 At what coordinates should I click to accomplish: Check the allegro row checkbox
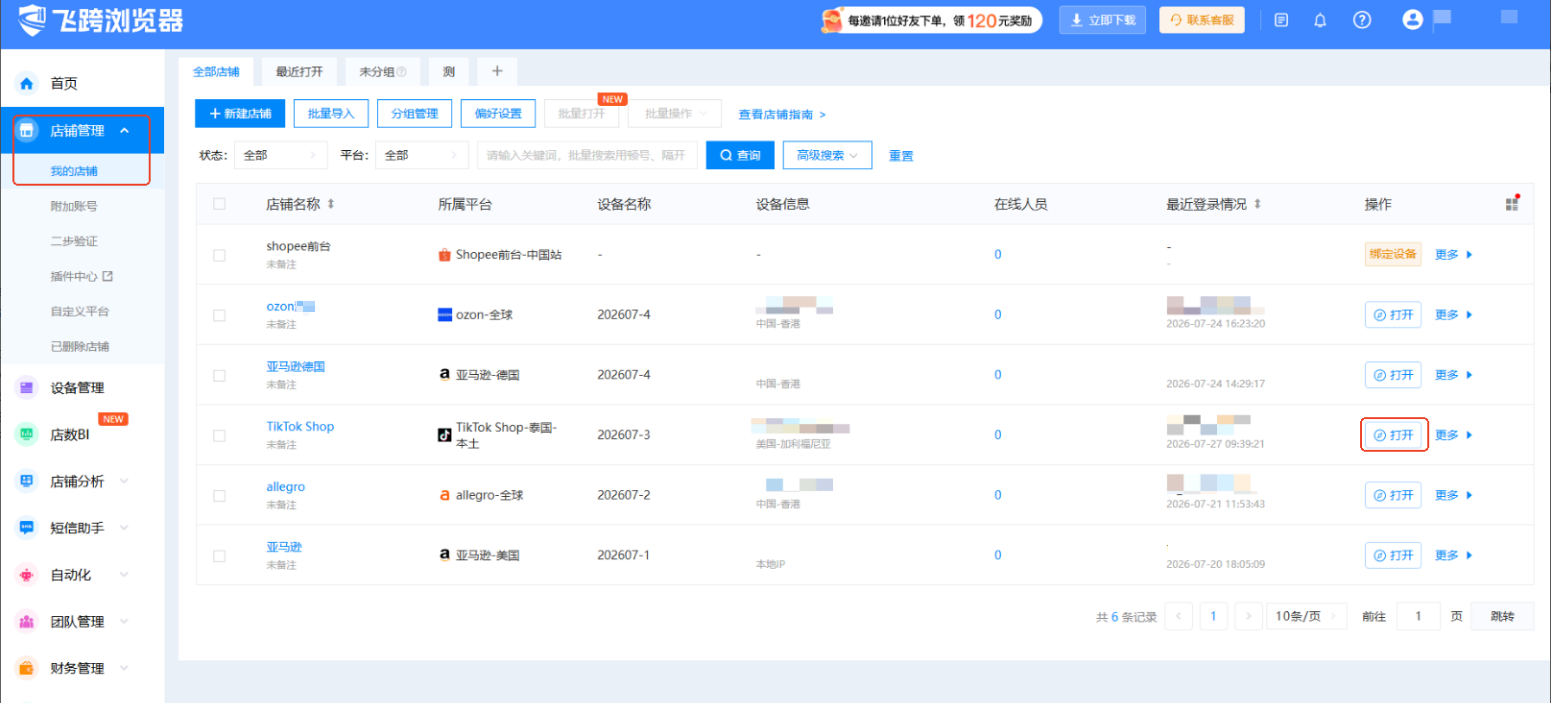click(219, 495)
